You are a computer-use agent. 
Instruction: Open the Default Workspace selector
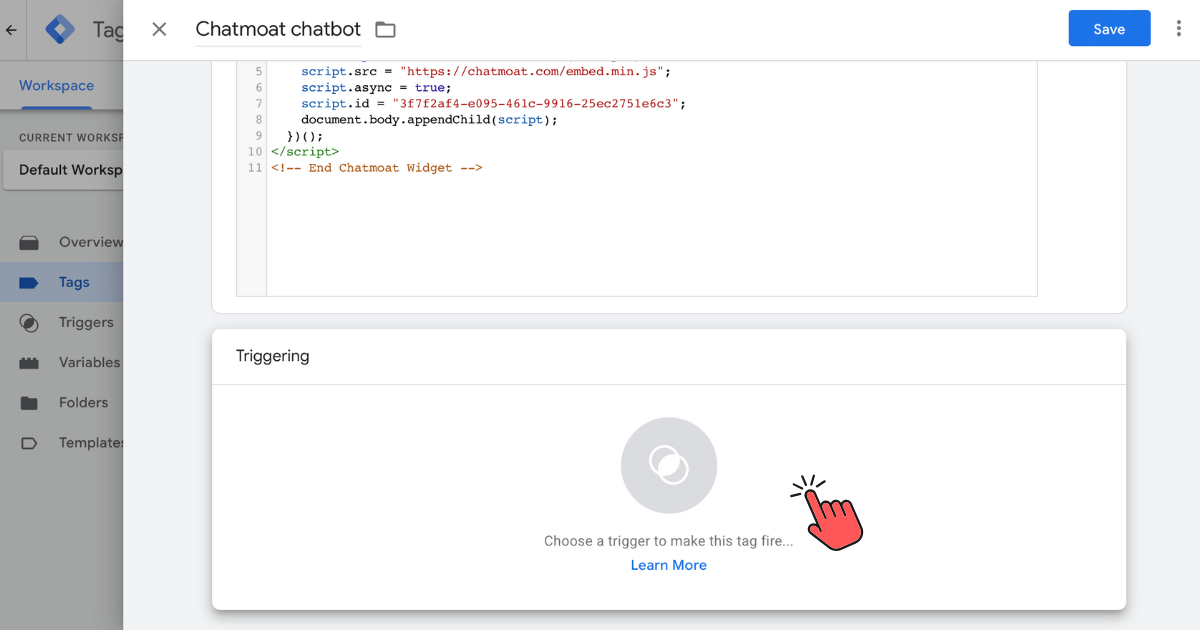pyautogui.click(x=65, y=169)
